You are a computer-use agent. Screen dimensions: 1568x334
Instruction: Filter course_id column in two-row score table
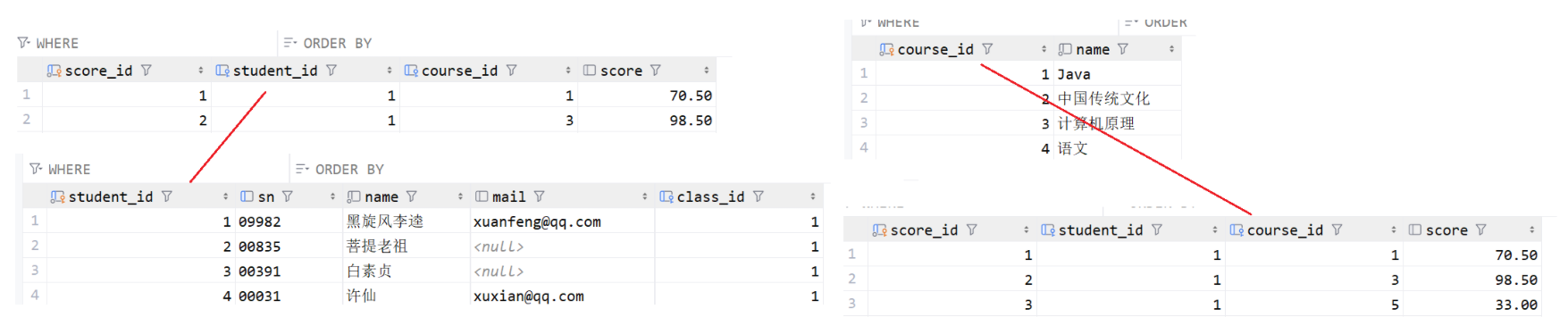click(511, 70)
